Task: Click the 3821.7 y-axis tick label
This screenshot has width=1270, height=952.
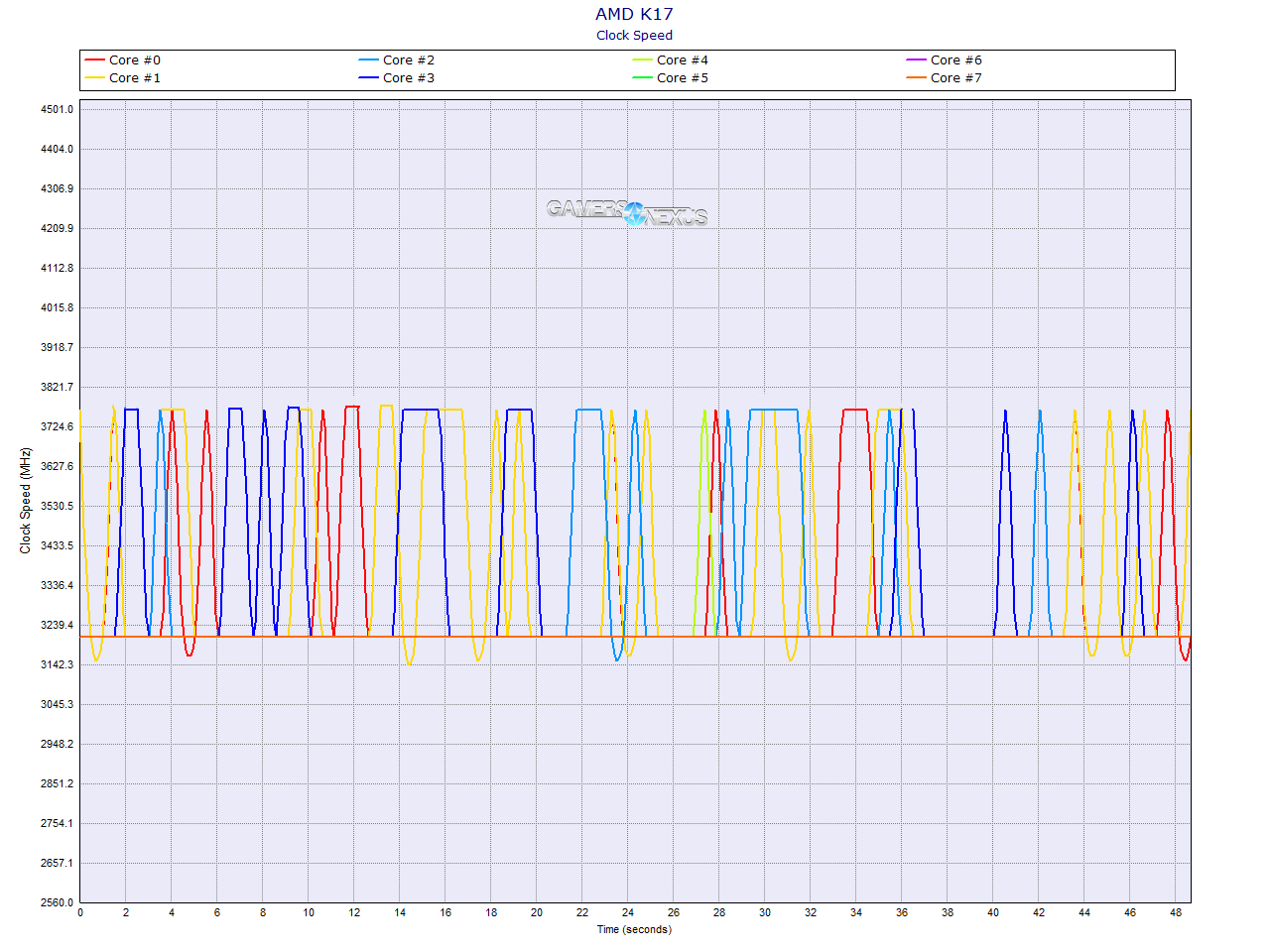Action: [57, 387]
